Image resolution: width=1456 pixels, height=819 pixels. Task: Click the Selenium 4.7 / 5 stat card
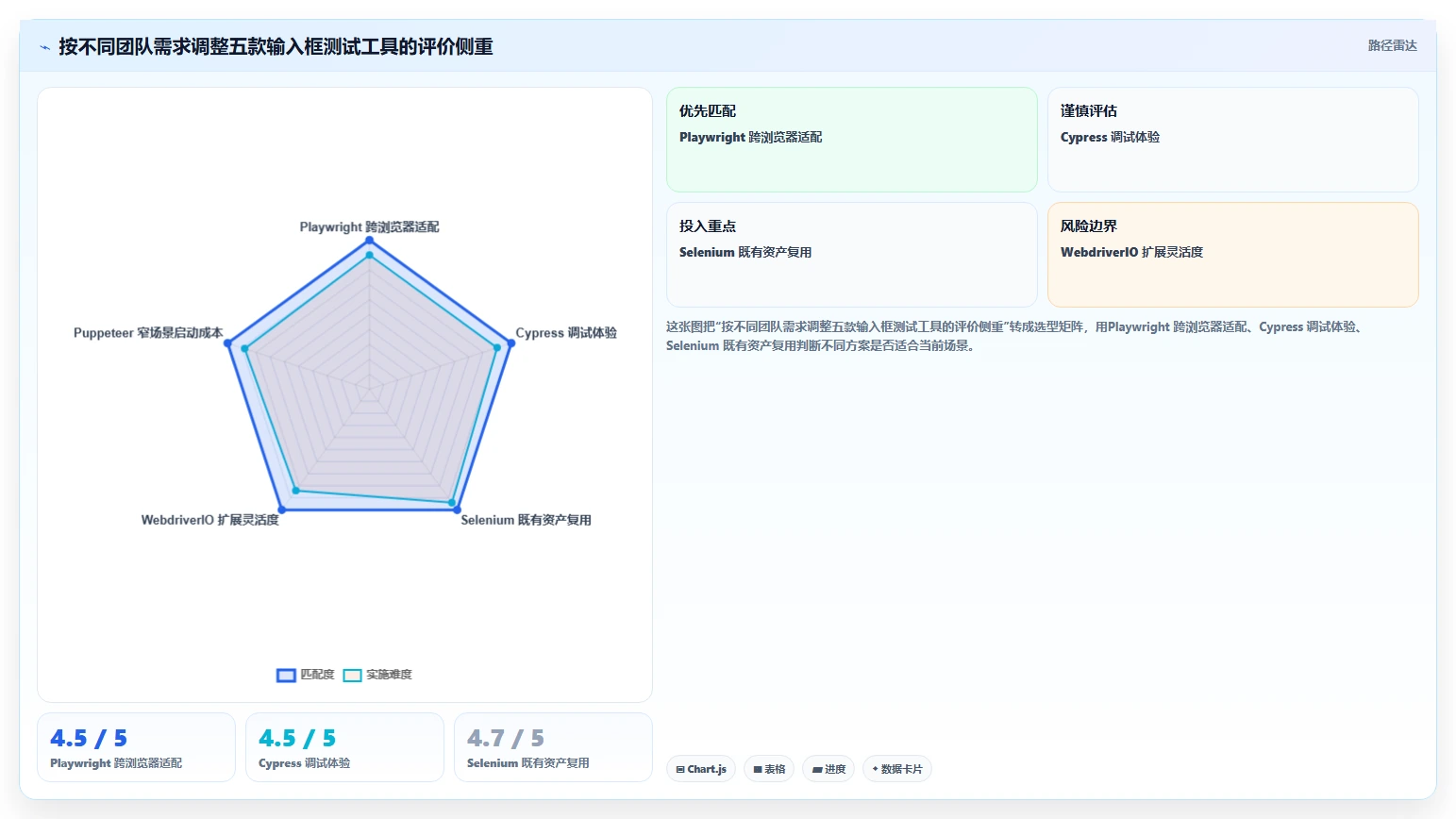553,747
